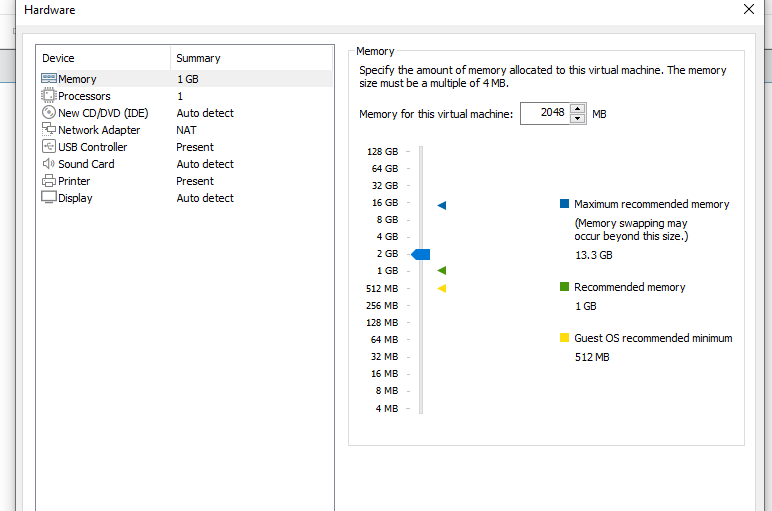Click the 1 GB summary for Memory

pyautogui.click(x=188, y=79)
